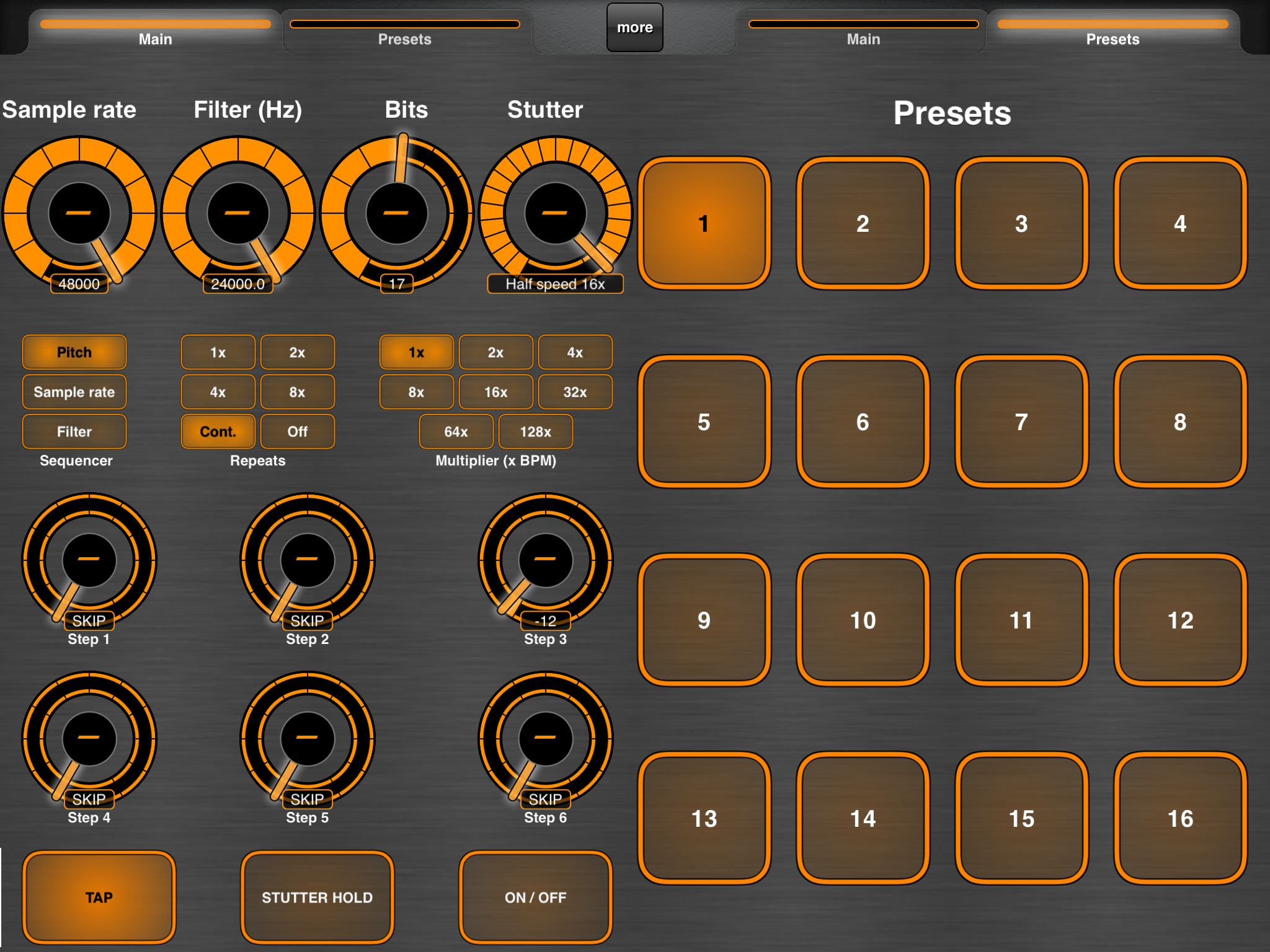Screen dimensions: 1270x952
Task: Load preset 6
Action: point(863,421)
